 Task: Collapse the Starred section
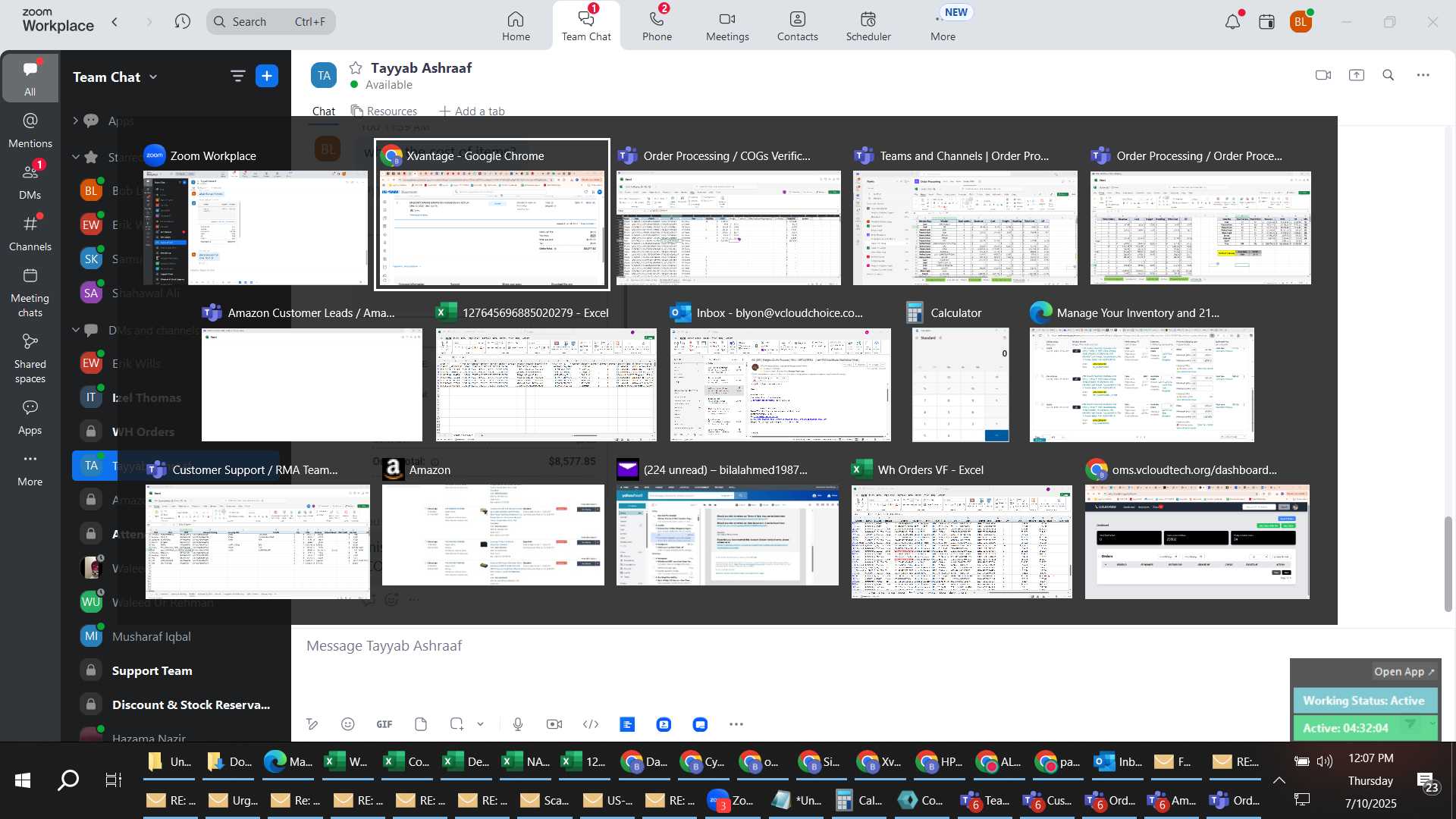pos(75,157)
